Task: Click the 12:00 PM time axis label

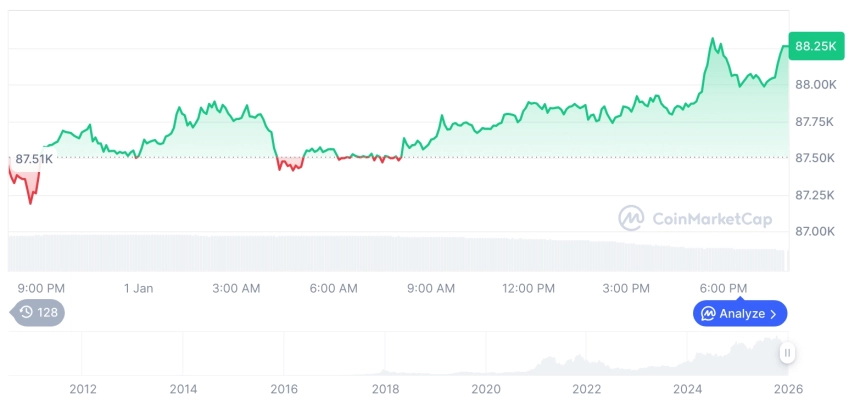Action: (528, 288)
